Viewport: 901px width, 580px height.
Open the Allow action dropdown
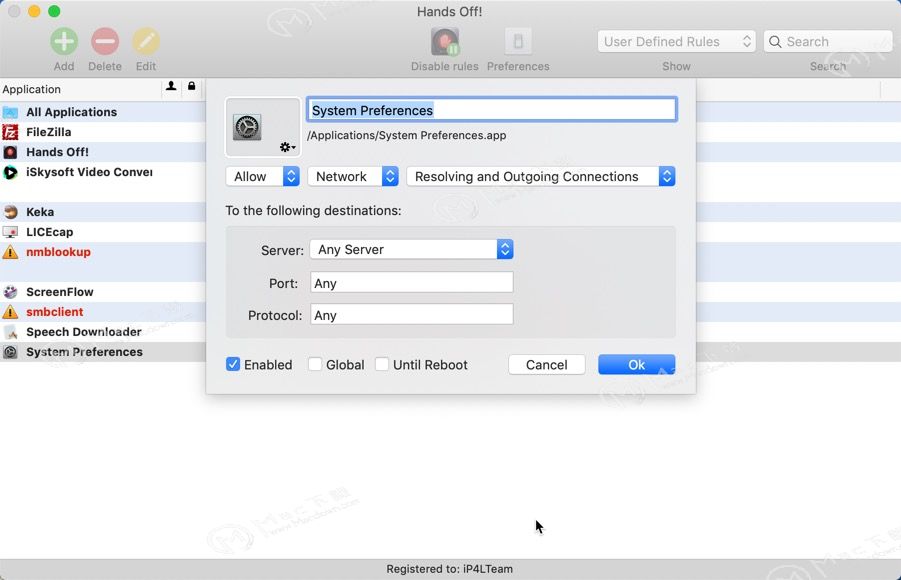pos(263,176)
